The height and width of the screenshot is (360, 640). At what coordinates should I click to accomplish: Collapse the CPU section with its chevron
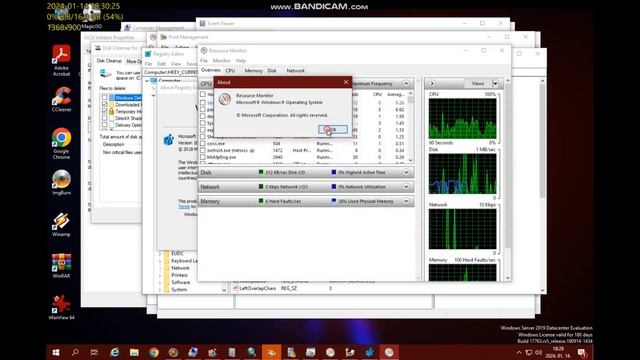tap(406, 83)
